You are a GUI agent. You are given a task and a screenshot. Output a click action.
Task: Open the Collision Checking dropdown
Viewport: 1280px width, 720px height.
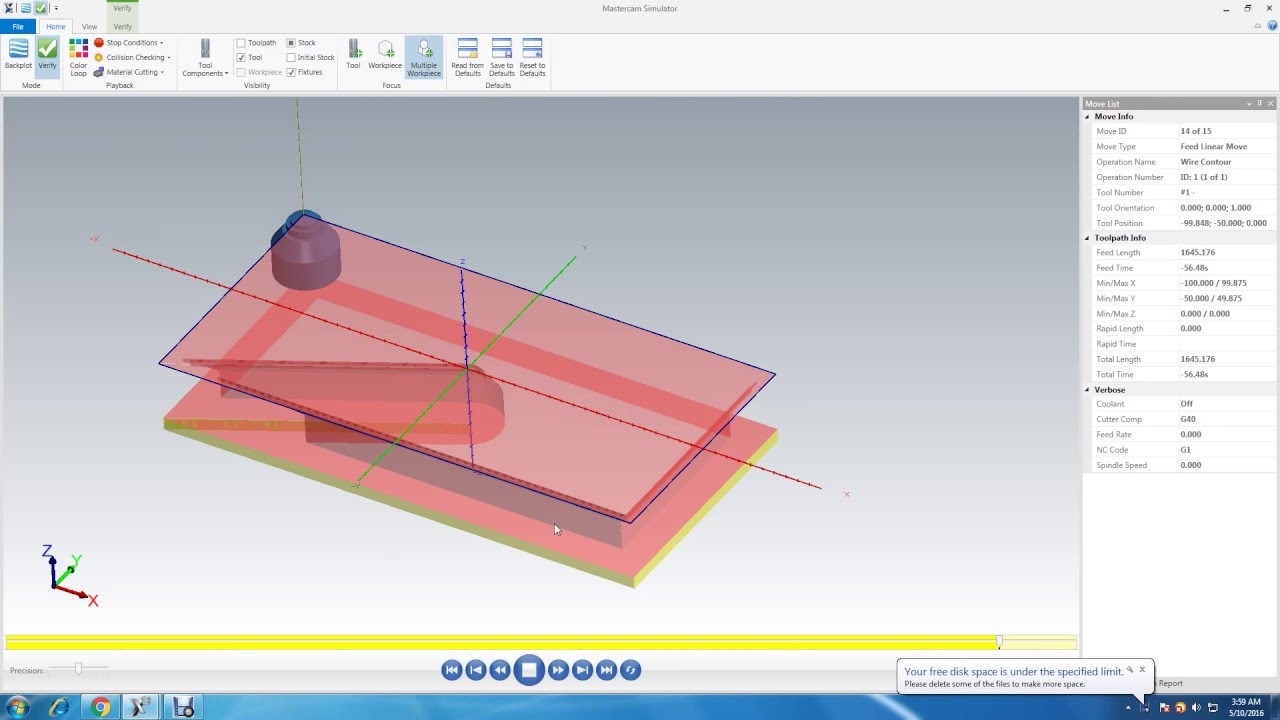[132, 58]
